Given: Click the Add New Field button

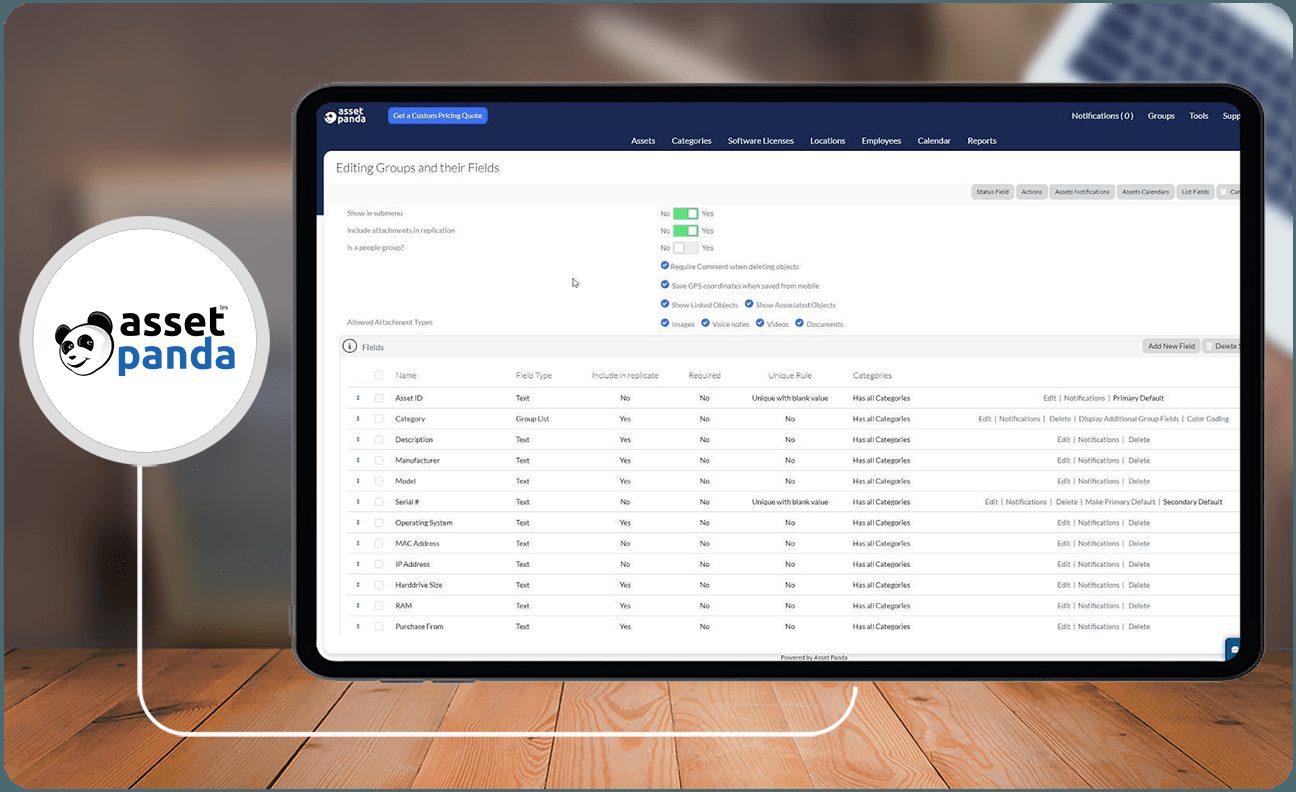Looking at the screenshot, I should (1171, 346).
